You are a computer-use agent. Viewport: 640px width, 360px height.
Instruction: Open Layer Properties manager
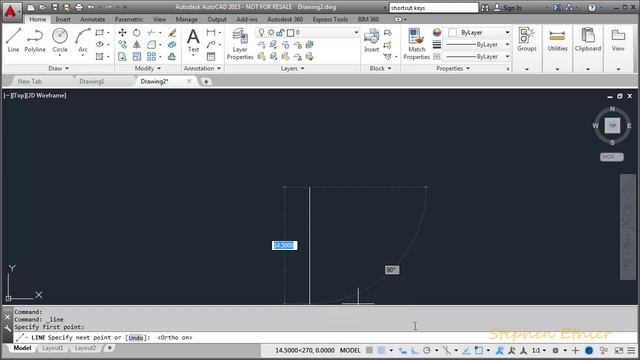point(240,44)
